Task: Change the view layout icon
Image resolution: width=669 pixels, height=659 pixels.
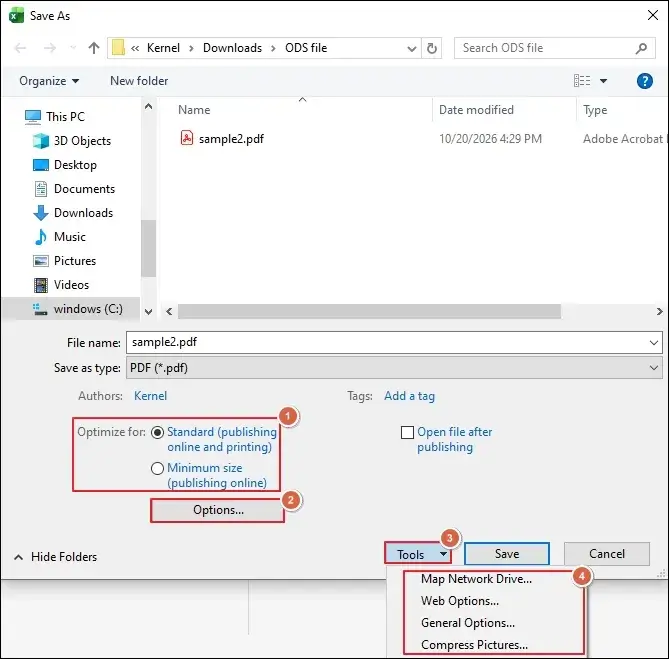Action: coord(582,80)
